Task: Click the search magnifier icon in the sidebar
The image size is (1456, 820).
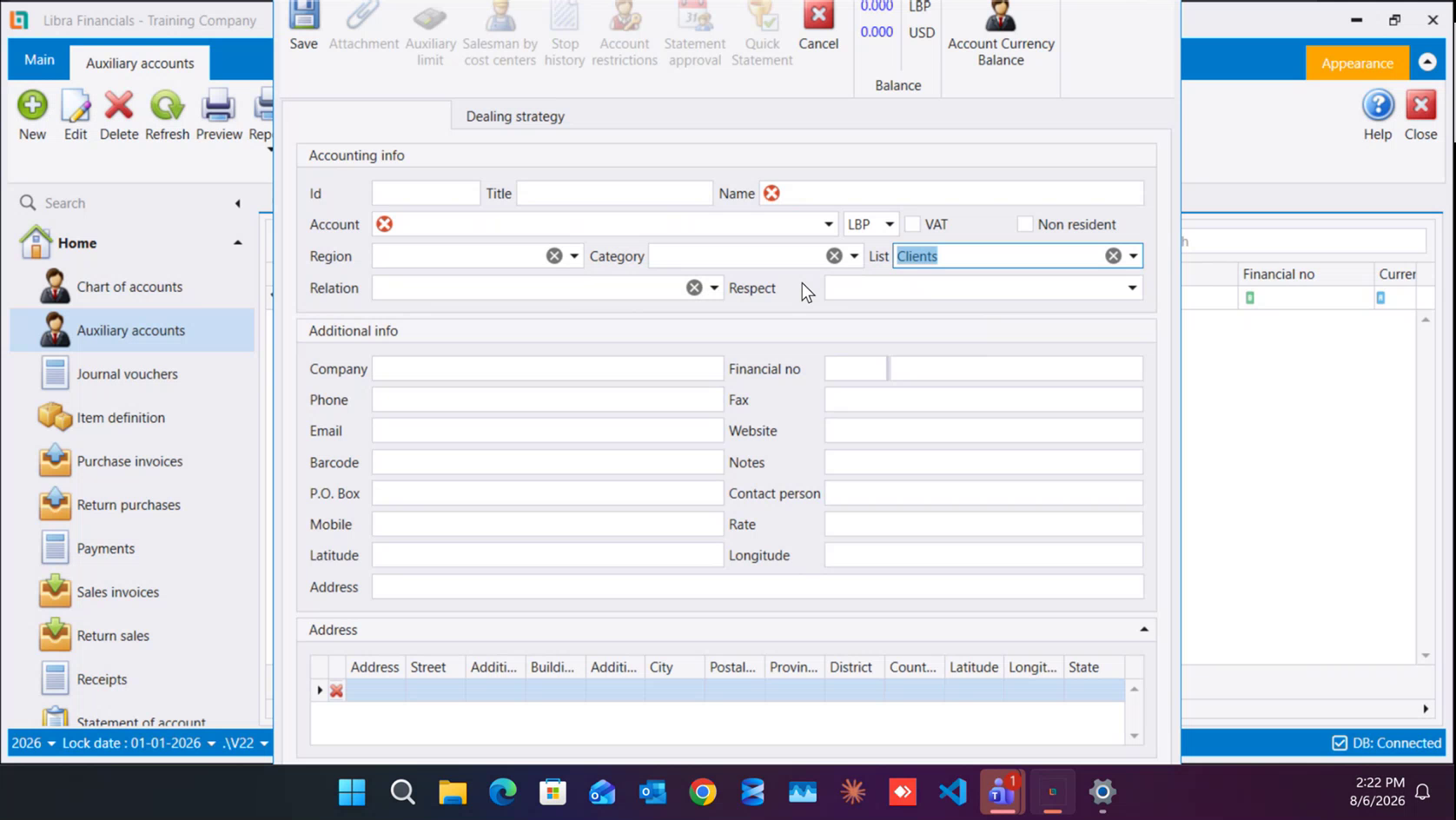Action: pyautogui.click(x=28, y=202)
